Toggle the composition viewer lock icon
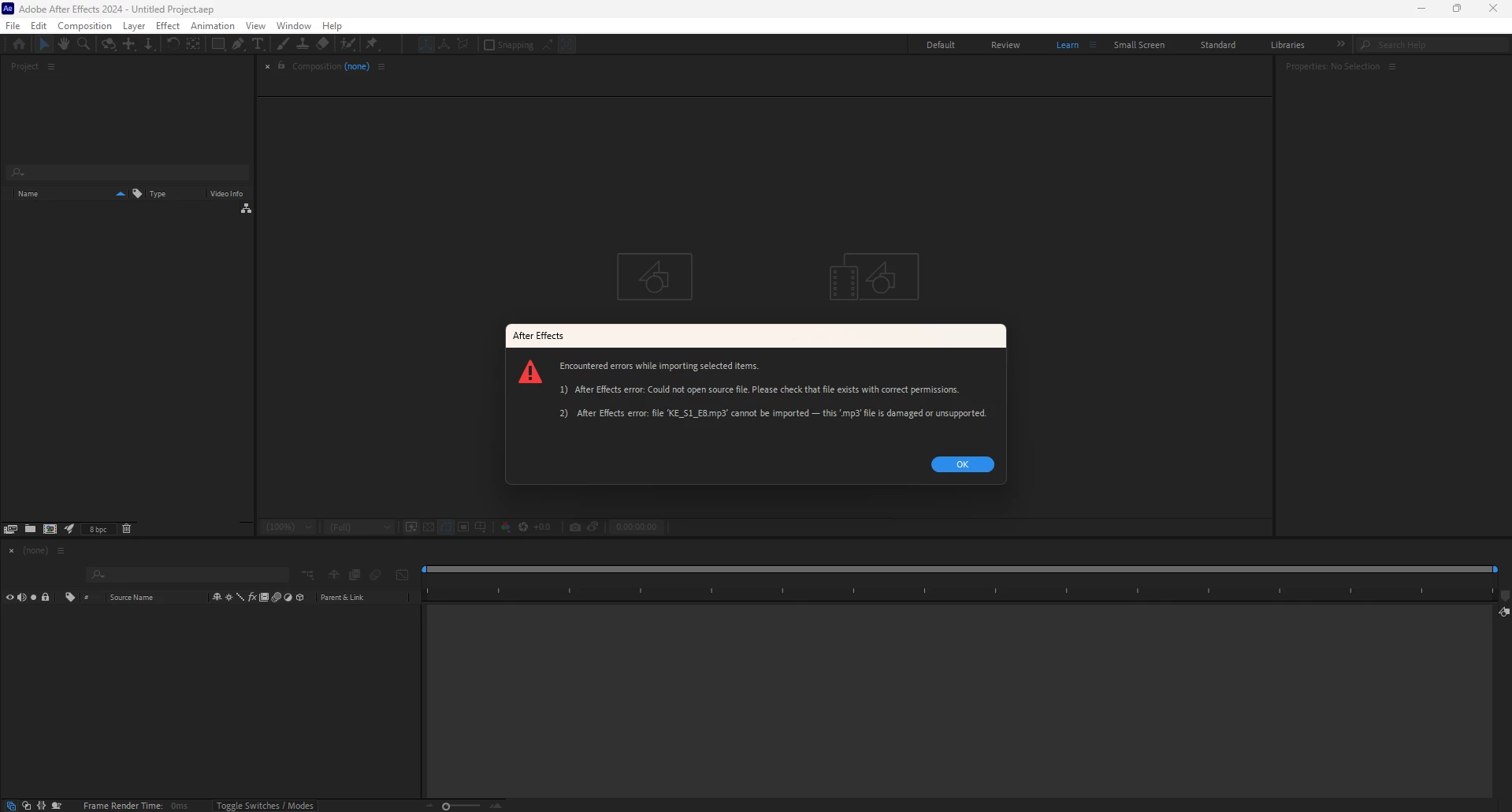The width and height of the screenshot is (1512, 812). coord(281,66)
